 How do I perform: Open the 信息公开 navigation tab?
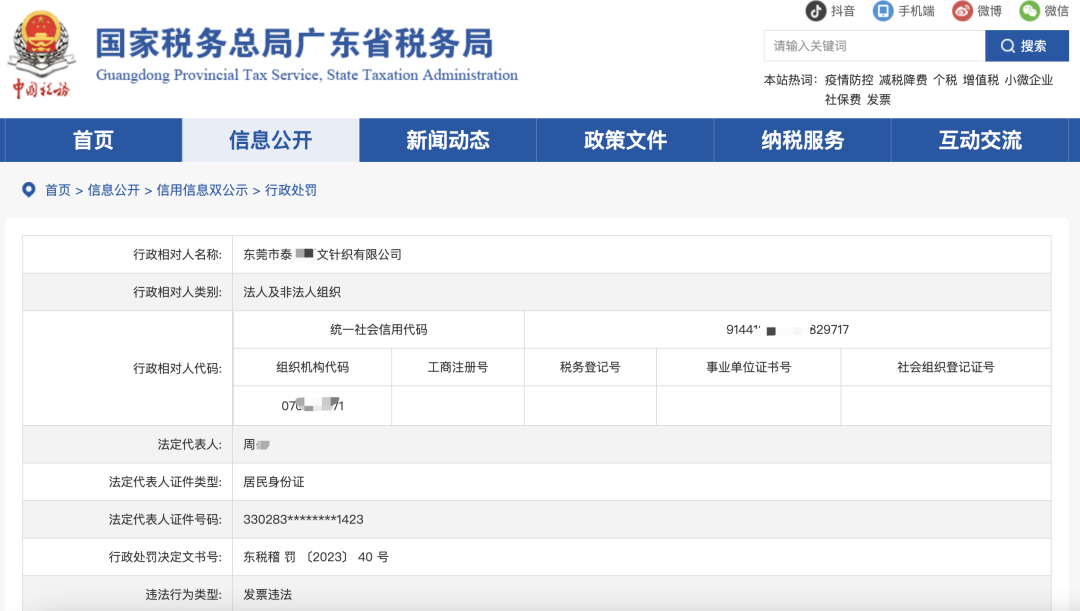(271, 140)
